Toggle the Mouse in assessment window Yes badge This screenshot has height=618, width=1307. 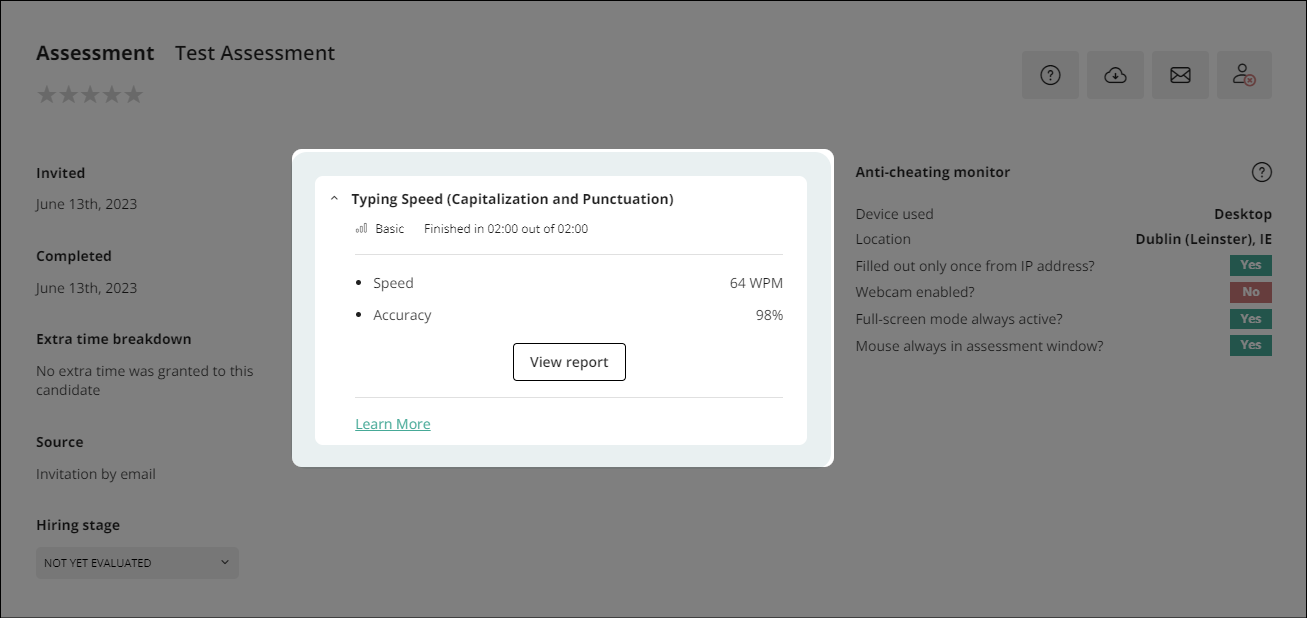(1250, 344)
